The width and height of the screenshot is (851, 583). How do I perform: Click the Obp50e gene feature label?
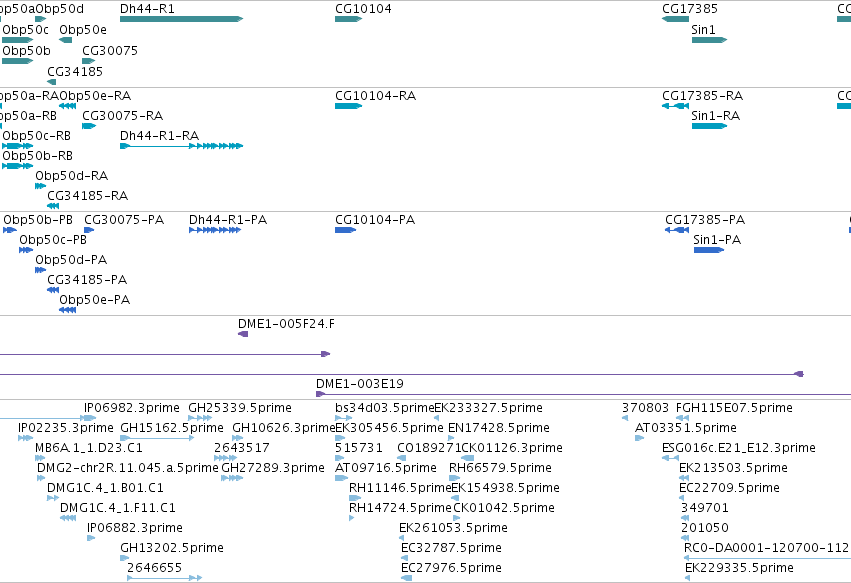[x=83, y=30]
